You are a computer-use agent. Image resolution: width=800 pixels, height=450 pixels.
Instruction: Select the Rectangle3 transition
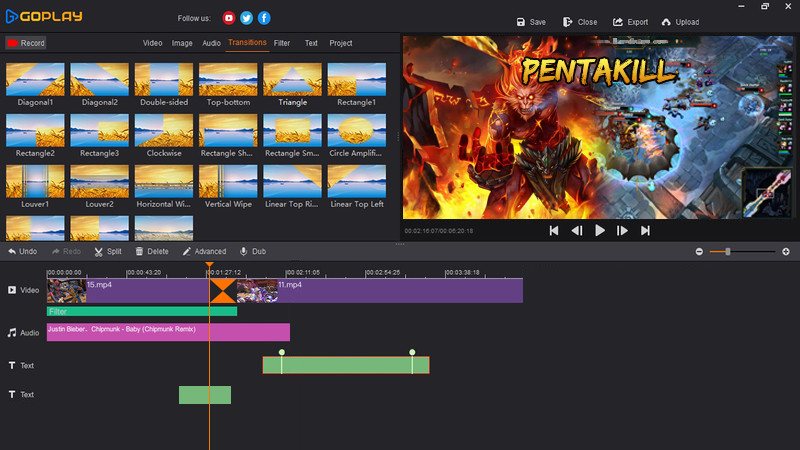coord(99,135)
